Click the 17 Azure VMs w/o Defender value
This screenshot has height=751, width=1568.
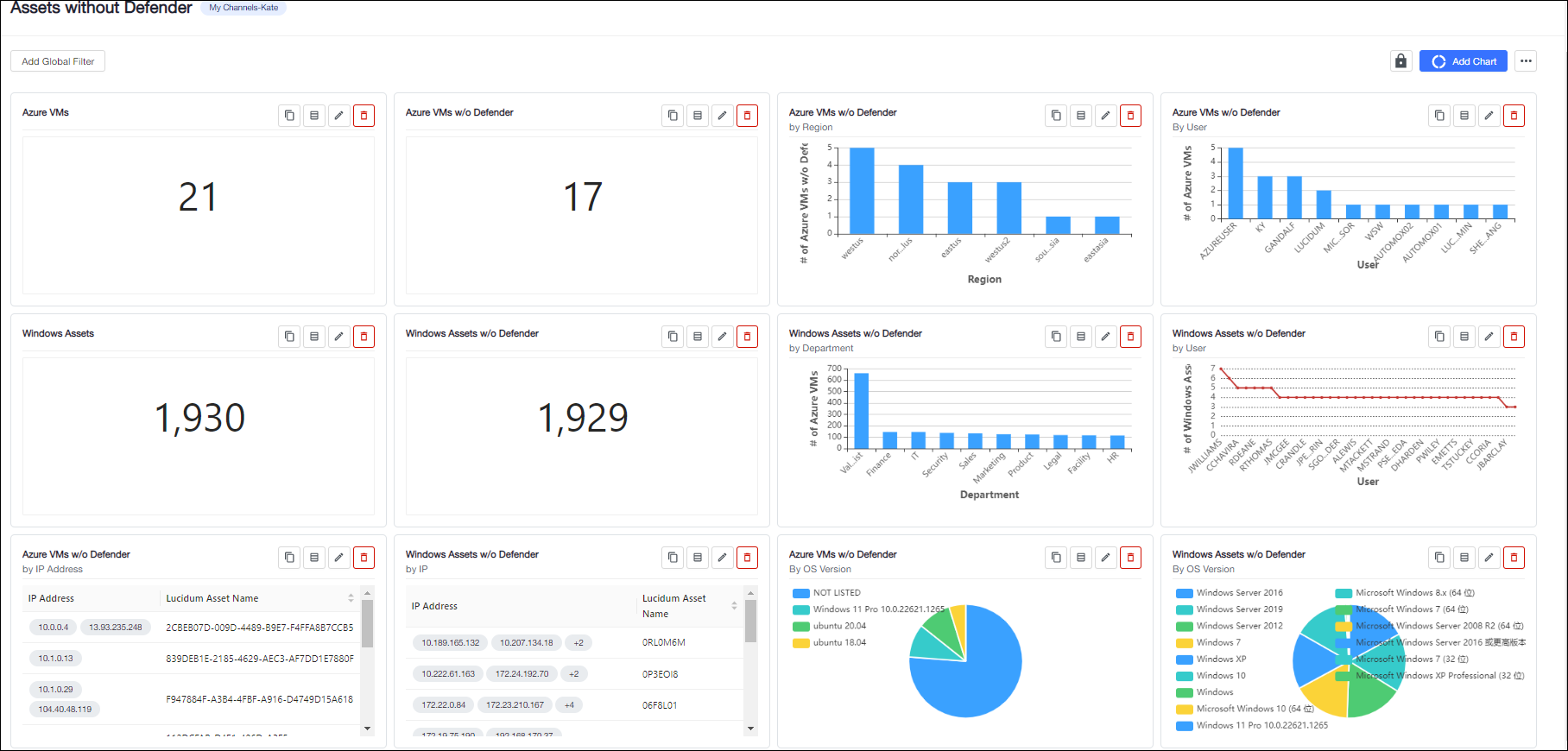[x=583, y=197]
